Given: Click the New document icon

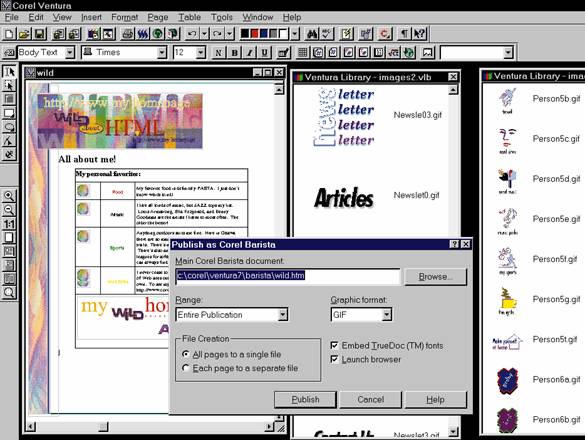Looking at the screenshot, I should pos(9,34).
